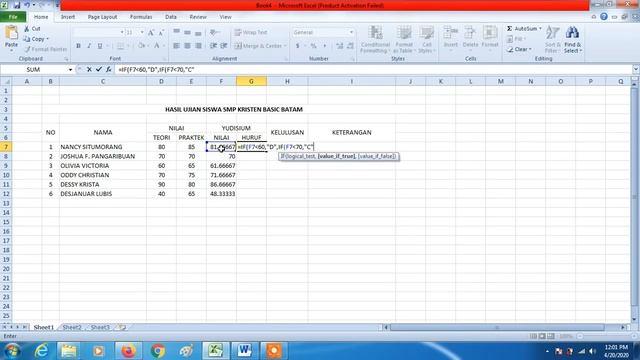Click cell with NANCY SITUMORANG
This screenshot has width=640, height=360.
point(103,147)
